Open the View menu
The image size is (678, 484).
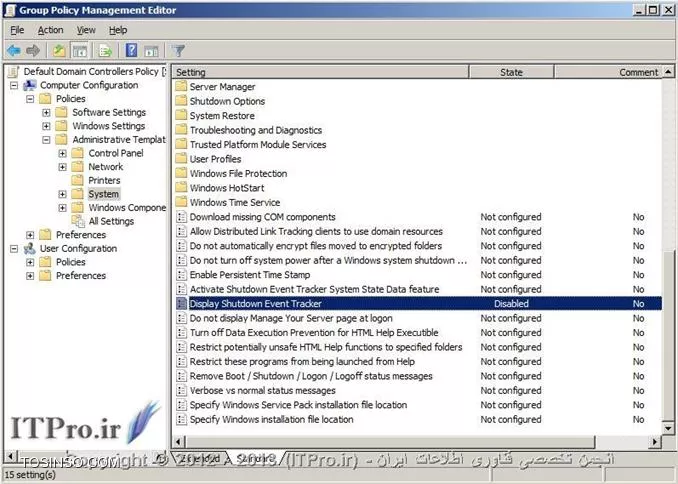pyautogui.click(x=86, y=30)
